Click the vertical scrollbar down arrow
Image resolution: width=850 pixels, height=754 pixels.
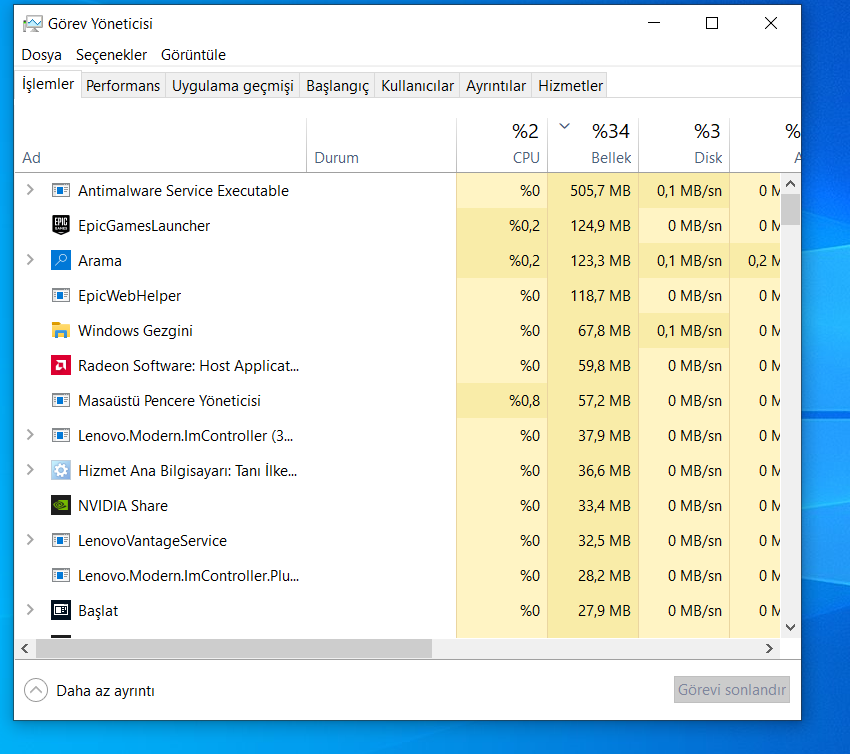[790, 627]
